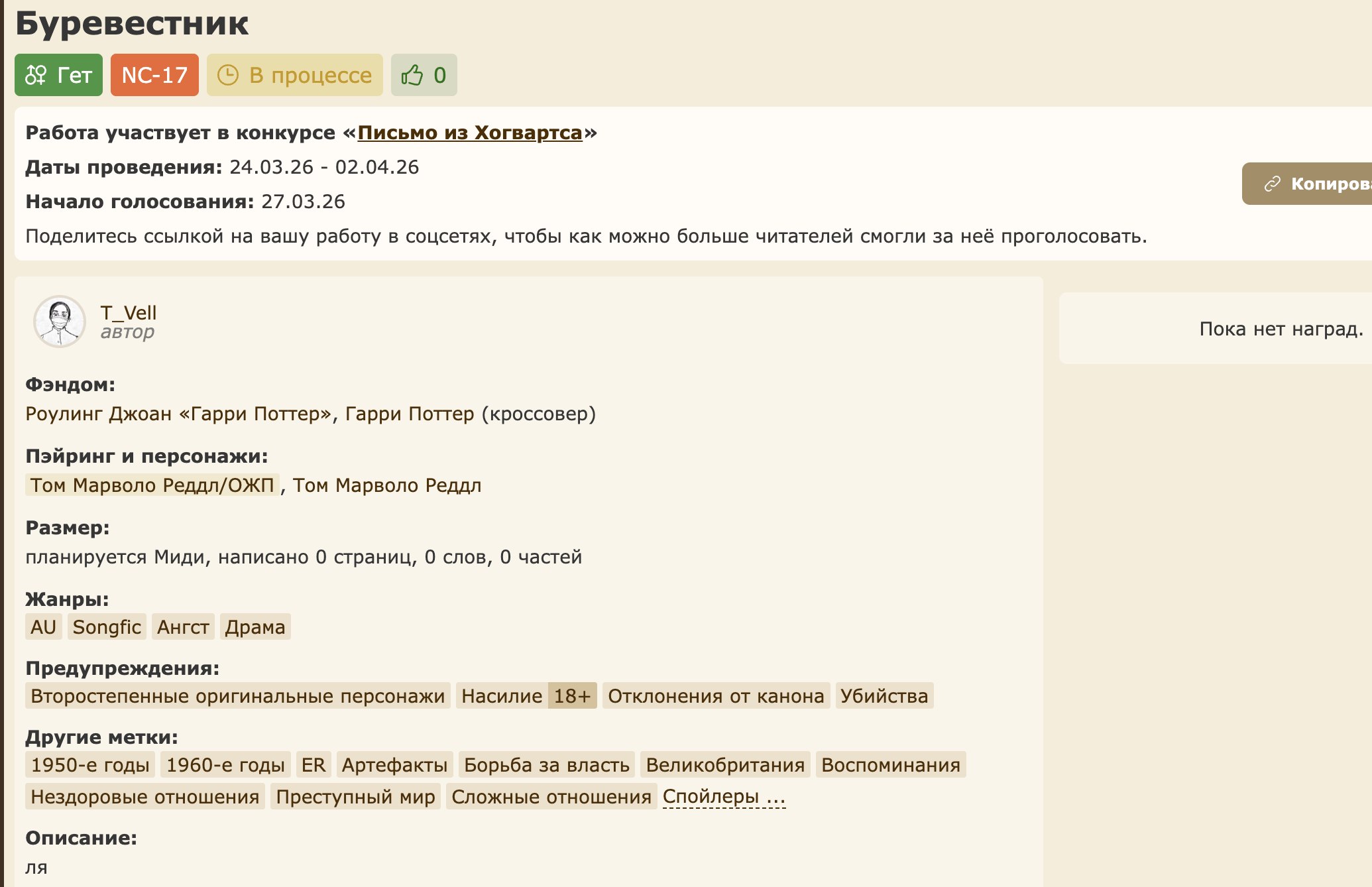Select the 'Ангст' genre tag

pos(183,627)
